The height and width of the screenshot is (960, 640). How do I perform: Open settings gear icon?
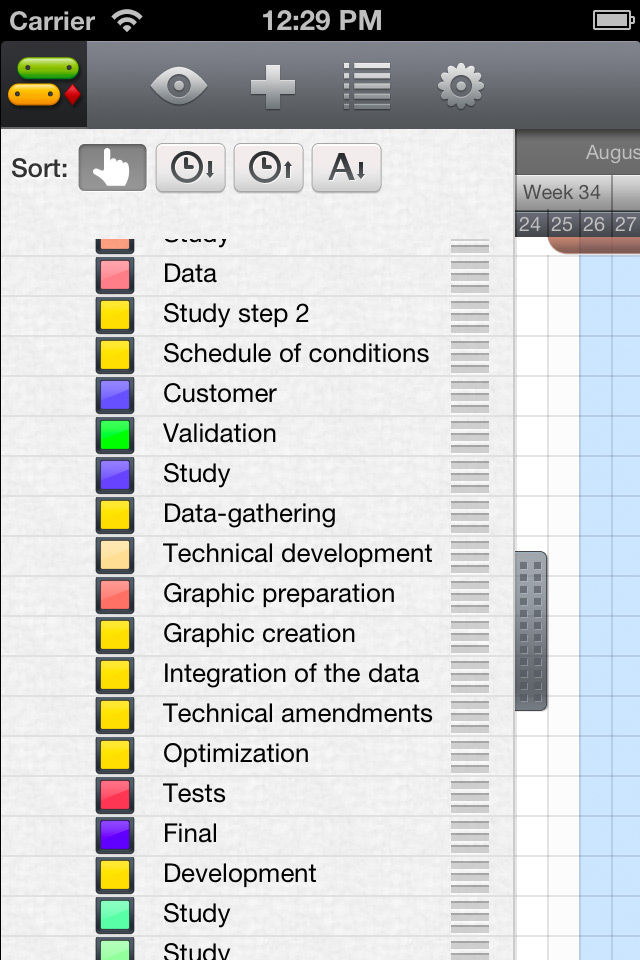[x=461, y=86]
